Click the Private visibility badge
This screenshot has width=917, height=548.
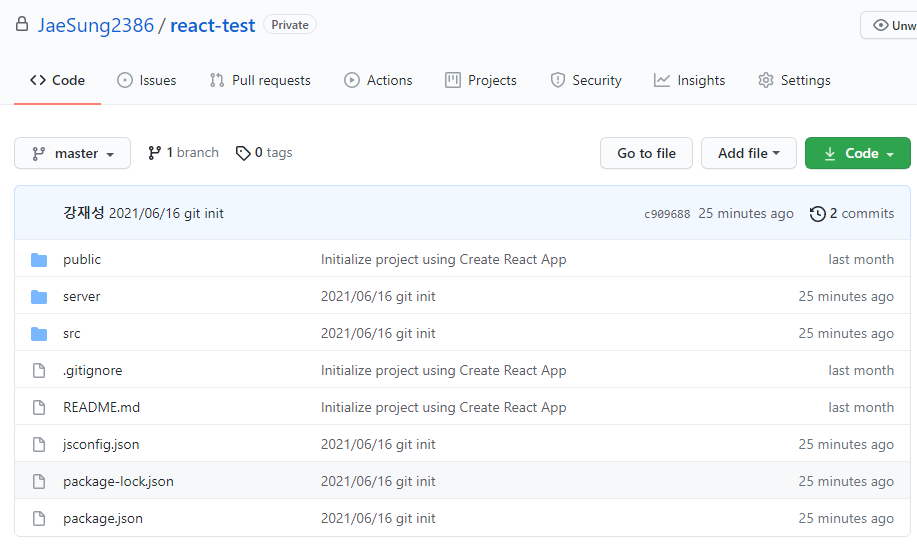tap(289, 25)
